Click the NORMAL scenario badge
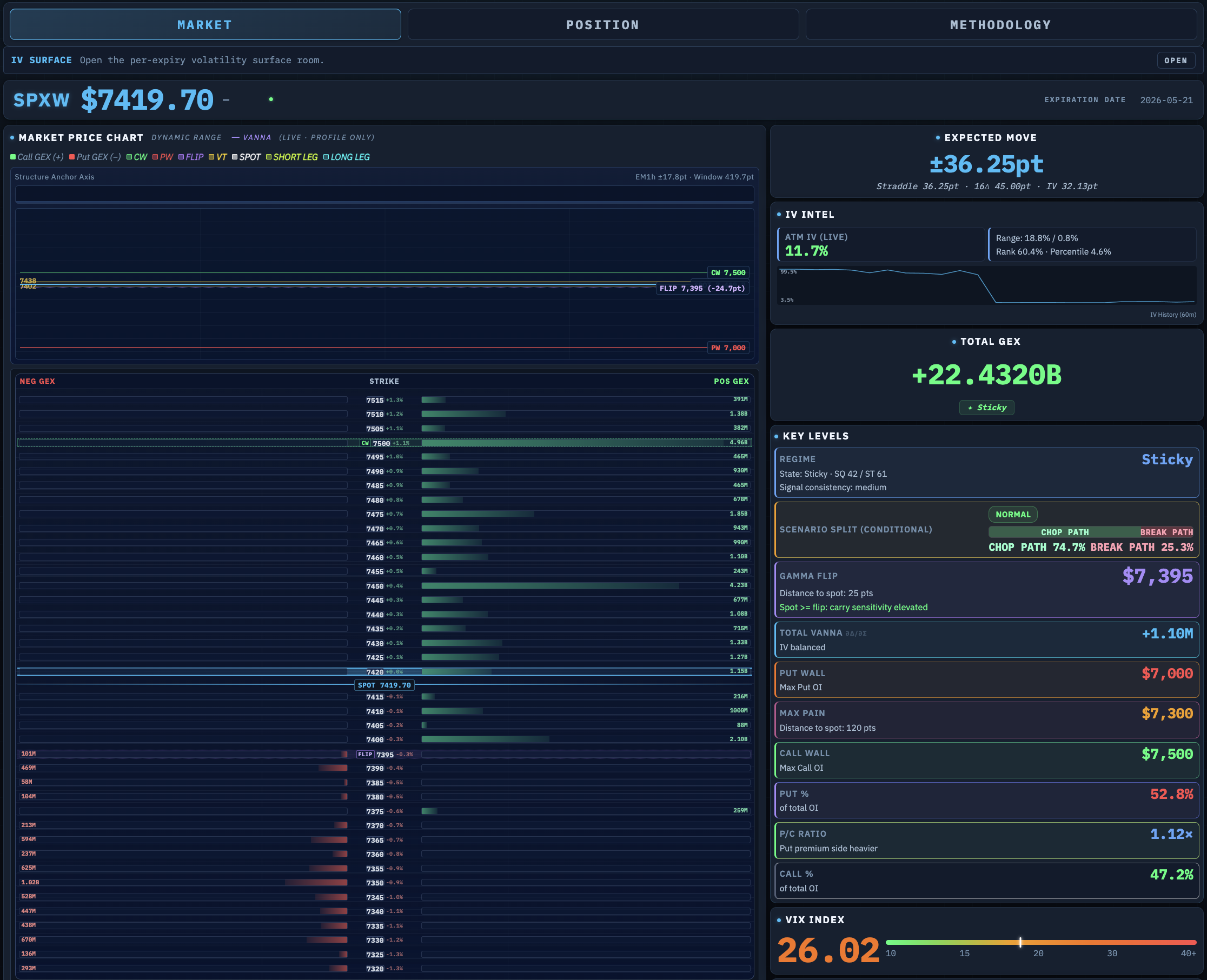The width and height of the screenshot is (1207, 980). (x=1013, y=514)
